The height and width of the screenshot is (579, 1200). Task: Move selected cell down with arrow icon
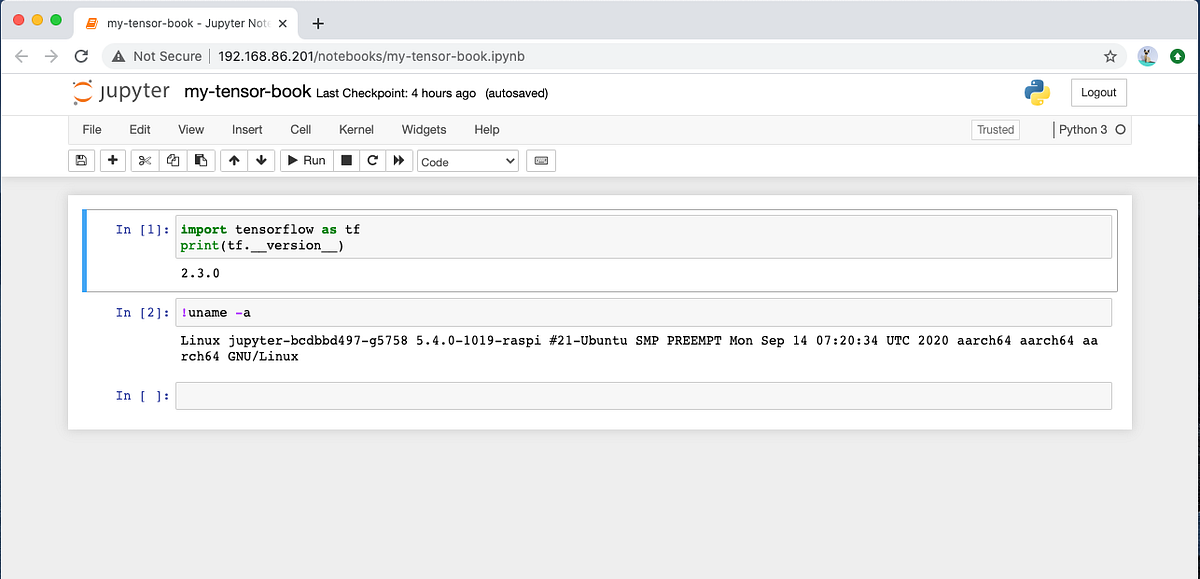pos(261,160)
